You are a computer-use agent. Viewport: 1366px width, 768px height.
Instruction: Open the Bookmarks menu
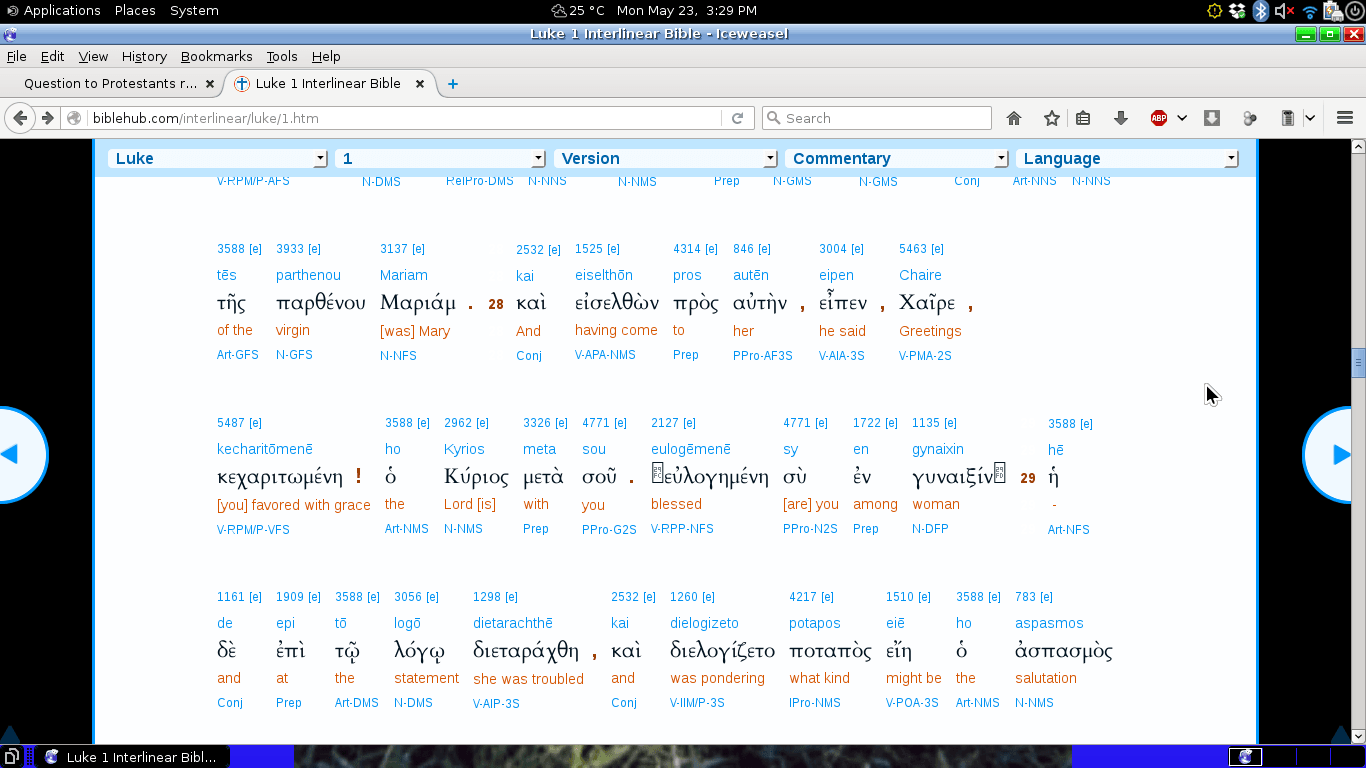coord(216,57)
